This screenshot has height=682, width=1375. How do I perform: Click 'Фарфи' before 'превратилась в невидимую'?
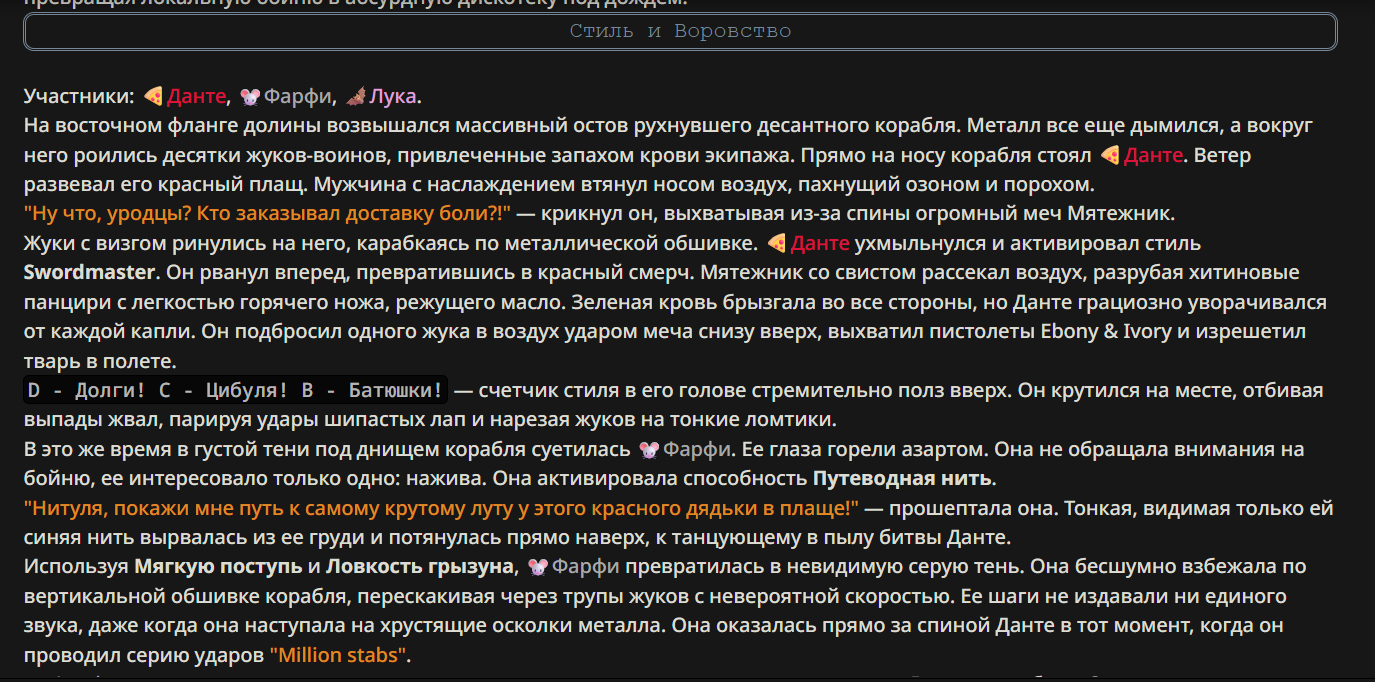tap(585, 567)
